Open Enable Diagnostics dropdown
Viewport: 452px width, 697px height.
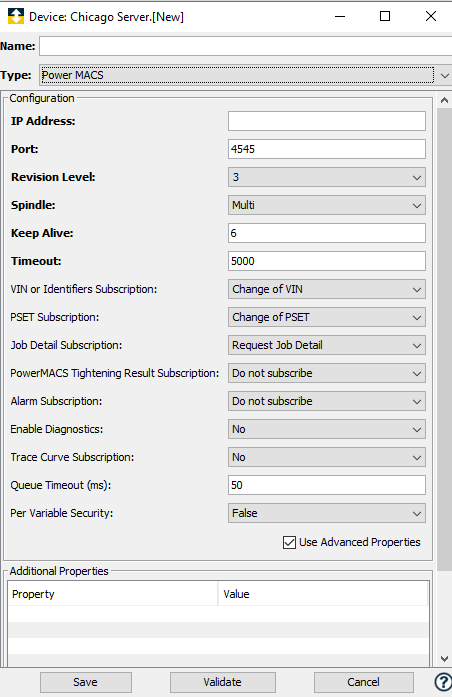point(327,429)
